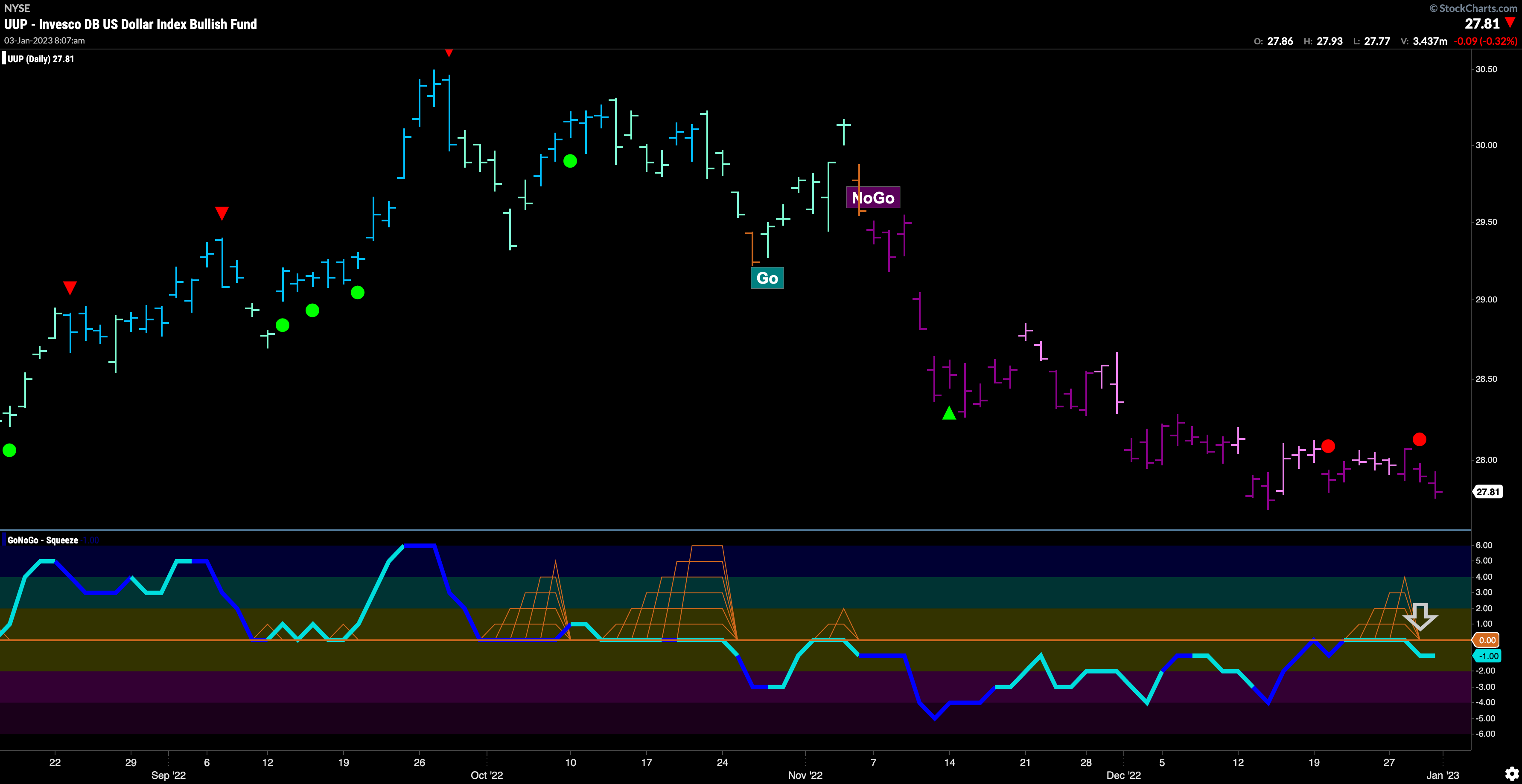Click the red circle marker near Dec 28

(x=1419, y=439)
